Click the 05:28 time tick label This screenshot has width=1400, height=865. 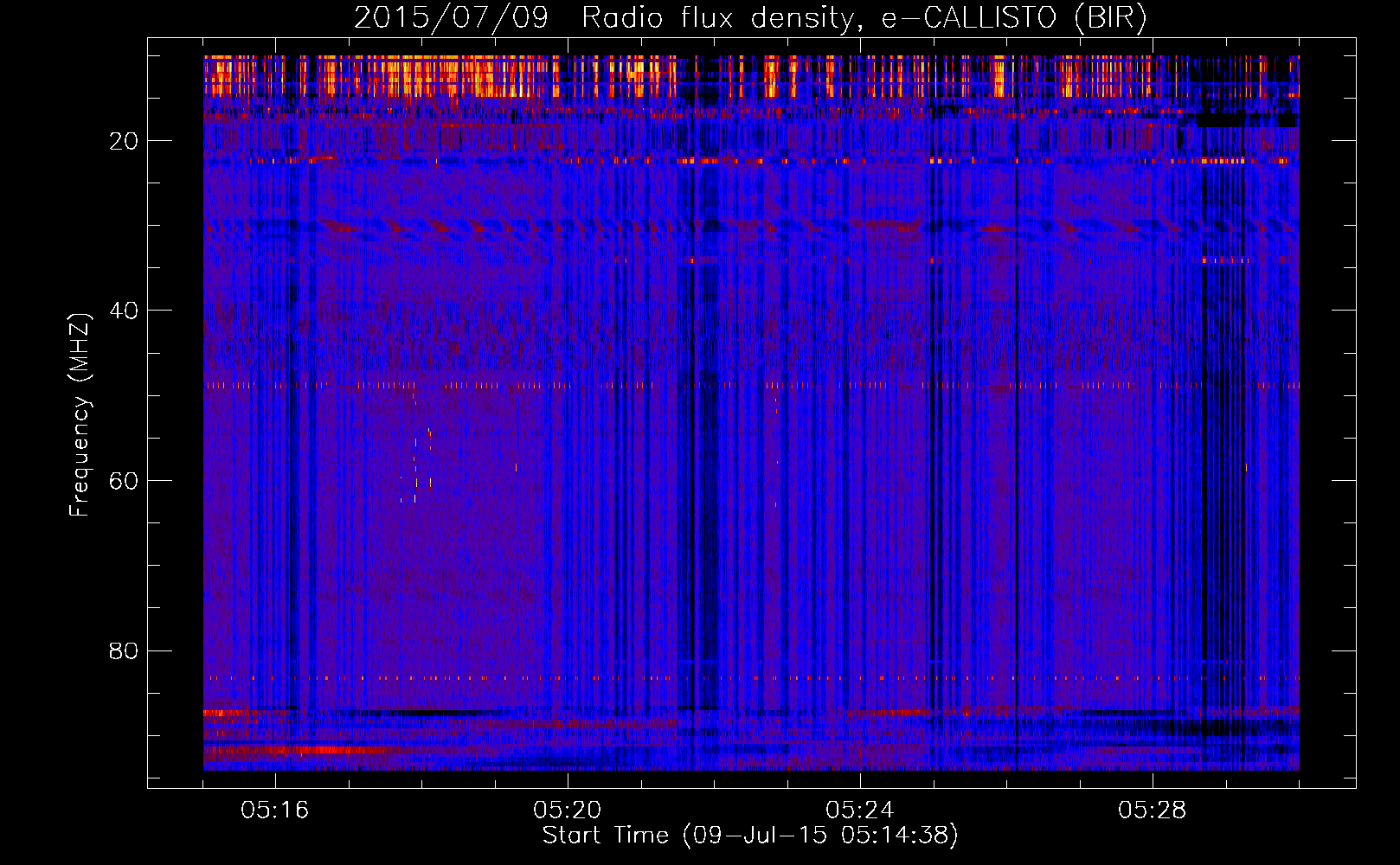[1153, 811]
